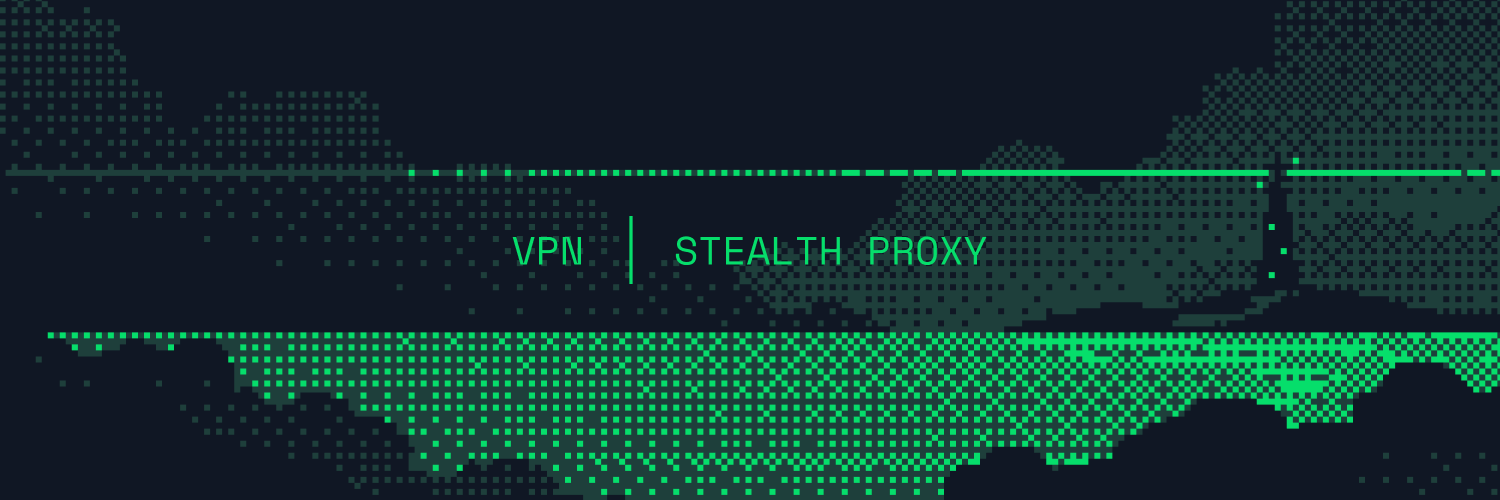Click the word STEALTH
The height and width of the screenshot is (500, 1500).
758,252
